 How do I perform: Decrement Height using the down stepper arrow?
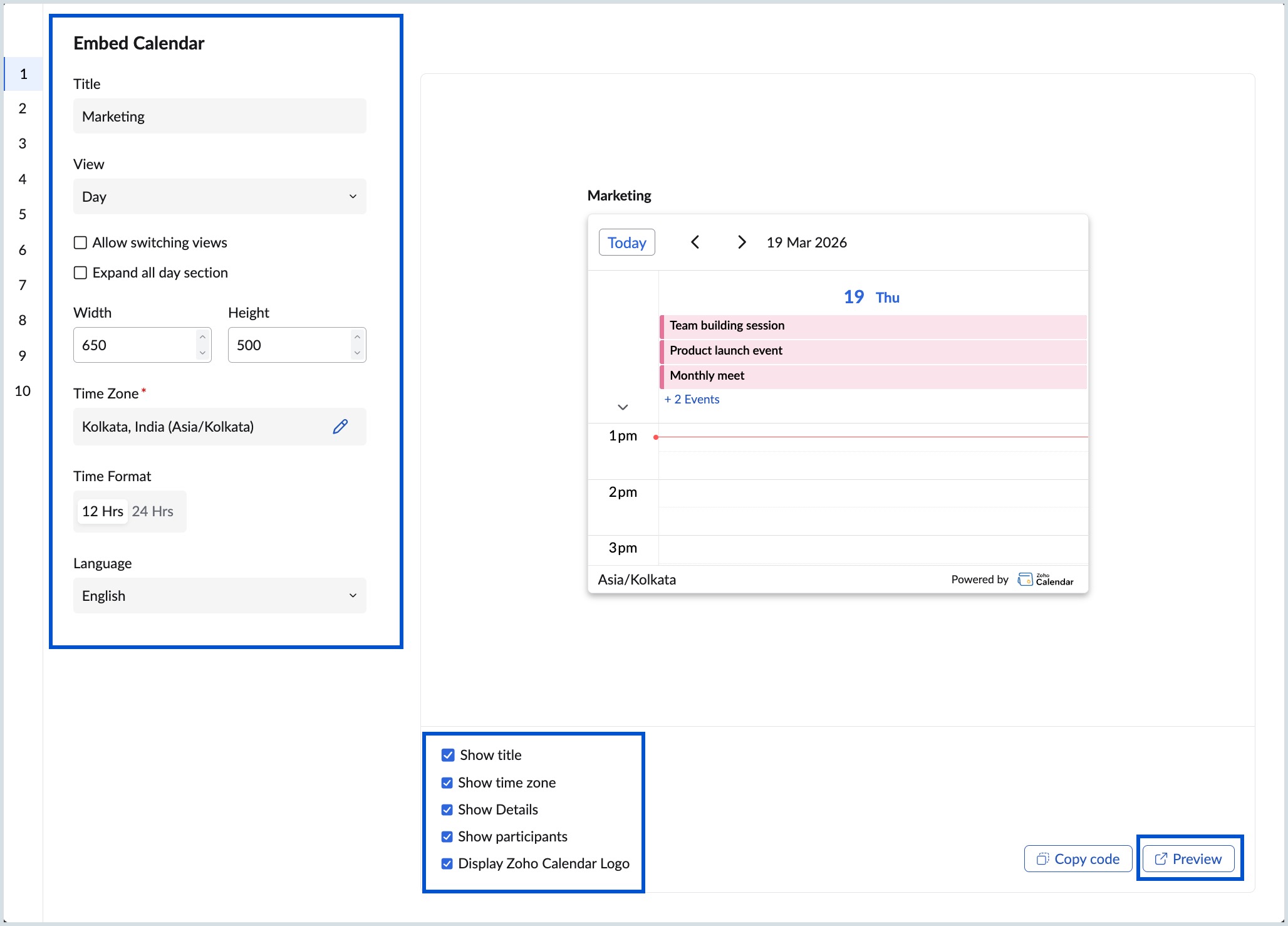pyautogui.click(x=357, y=353)
